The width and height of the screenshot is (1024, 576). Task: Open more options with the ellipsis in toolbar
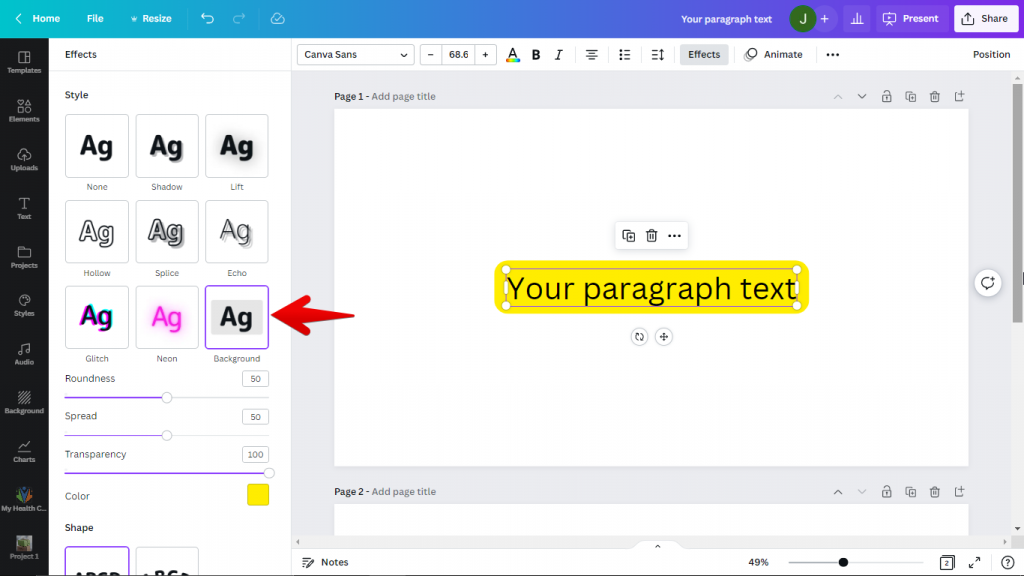833,54
